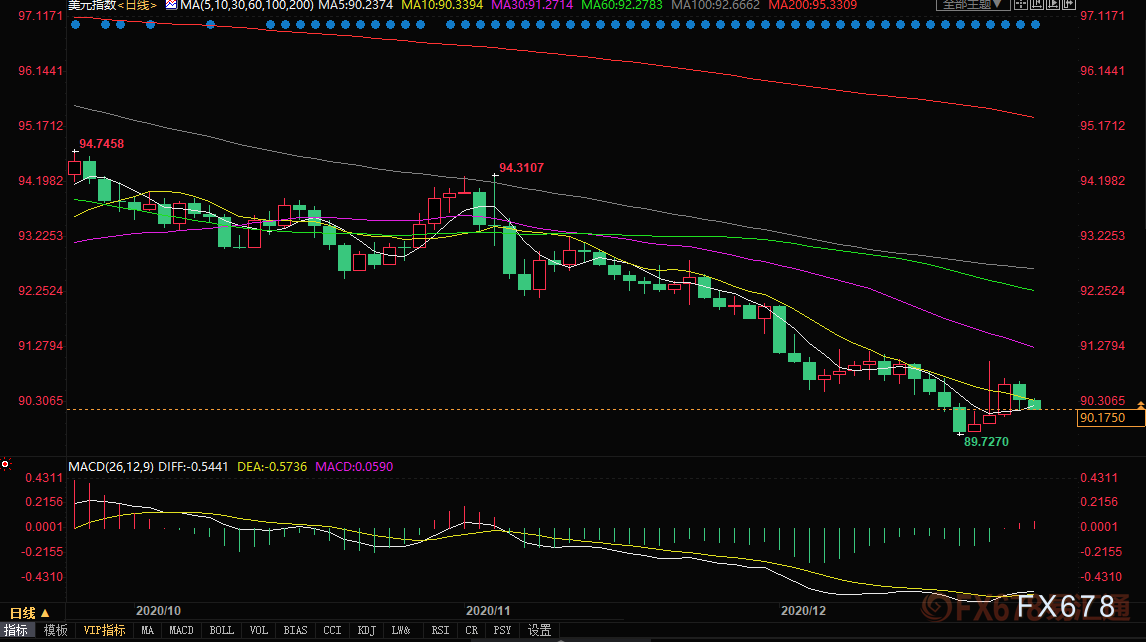The image size is (1146, 642).
Task: Toggle the BOLL indicator
Action: (222, 630)
